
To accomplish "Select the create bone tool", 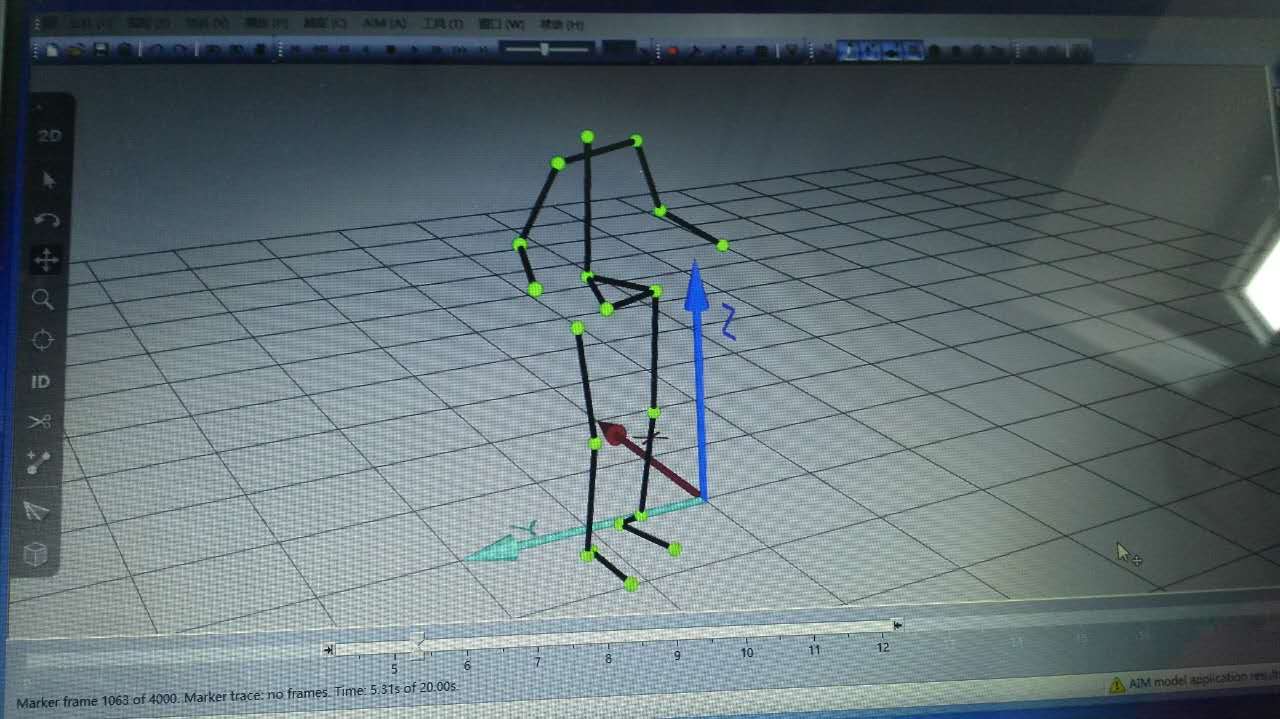I will (38, 463).
